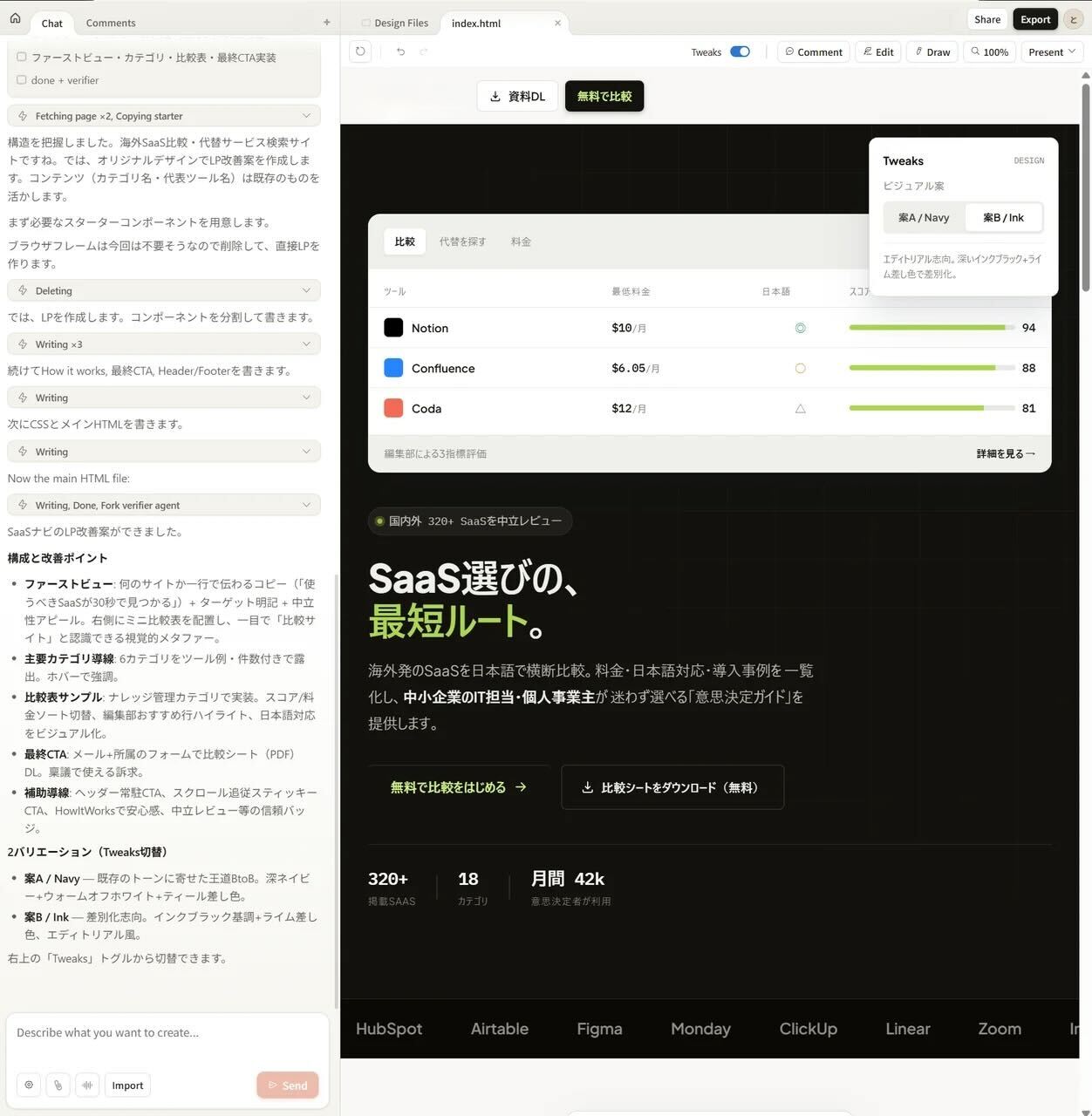This screenshot has width=1092, height=1116.
Task: Click the attachment paperclip icon
Action: pyautogui.click(x=58, y=1085)
